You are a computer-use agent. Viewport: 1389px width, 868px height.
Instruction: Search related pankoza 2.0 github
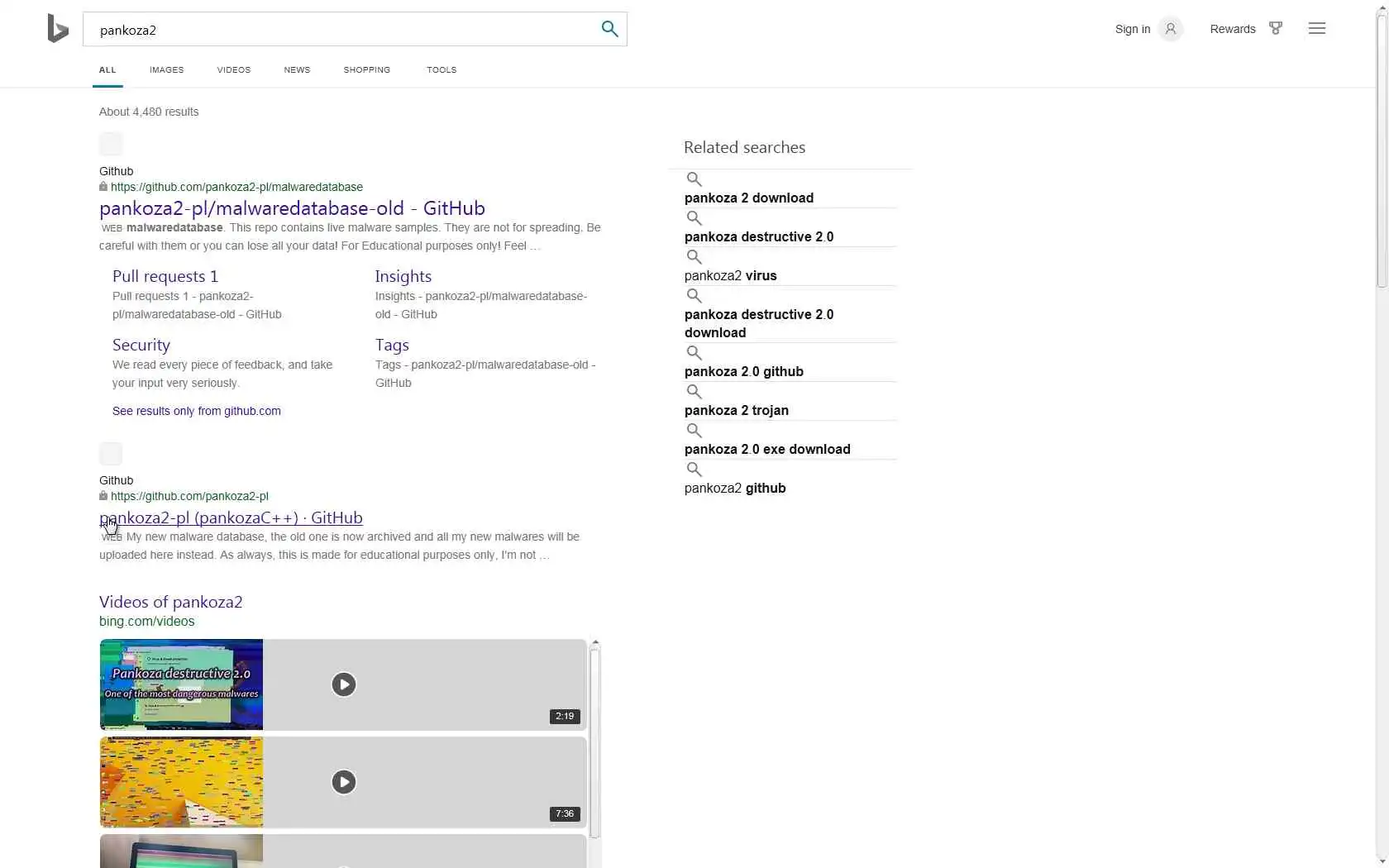click(743, 371)
